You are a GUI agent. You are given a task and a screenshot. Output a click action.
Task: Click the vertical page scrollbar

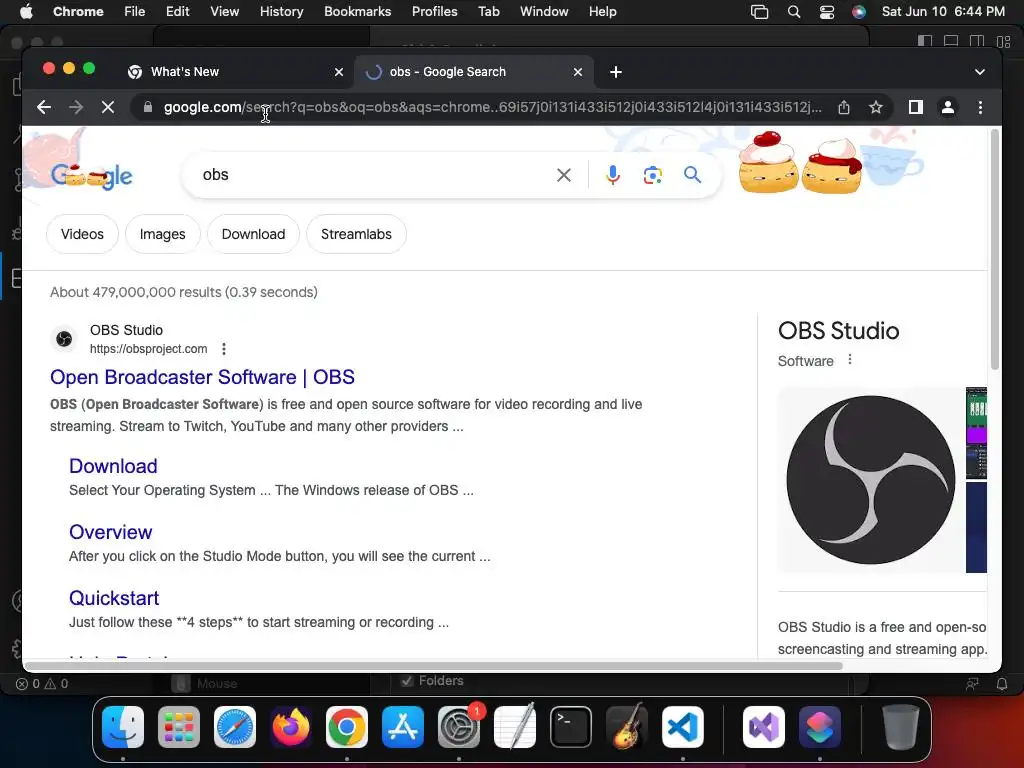[x=995, y=249]
